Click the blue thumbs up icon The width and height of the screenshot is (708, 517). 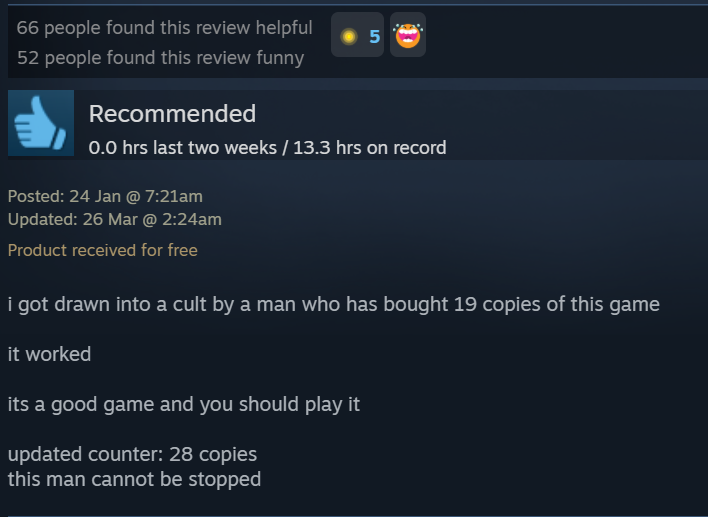41,123
